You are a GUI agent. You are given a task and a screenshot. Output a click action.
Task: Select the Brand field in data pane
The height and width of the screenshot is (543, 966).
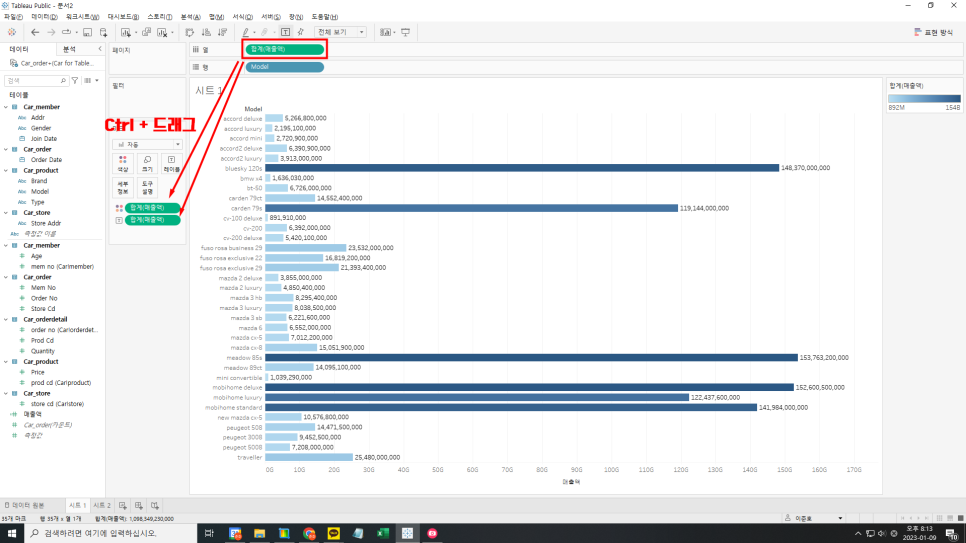coord(39,181)
